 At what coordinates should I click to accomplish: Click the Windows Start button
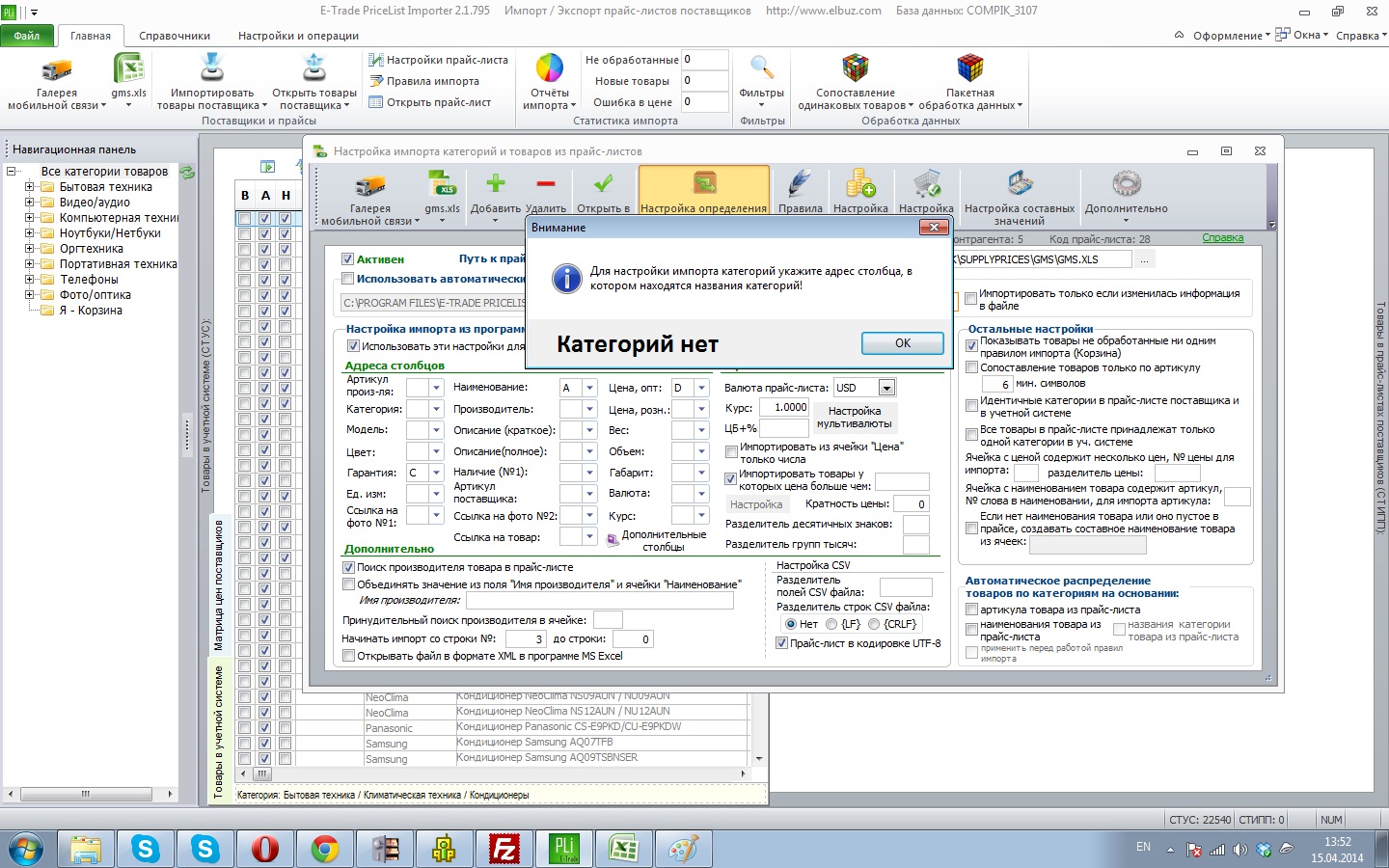(26, 849)
